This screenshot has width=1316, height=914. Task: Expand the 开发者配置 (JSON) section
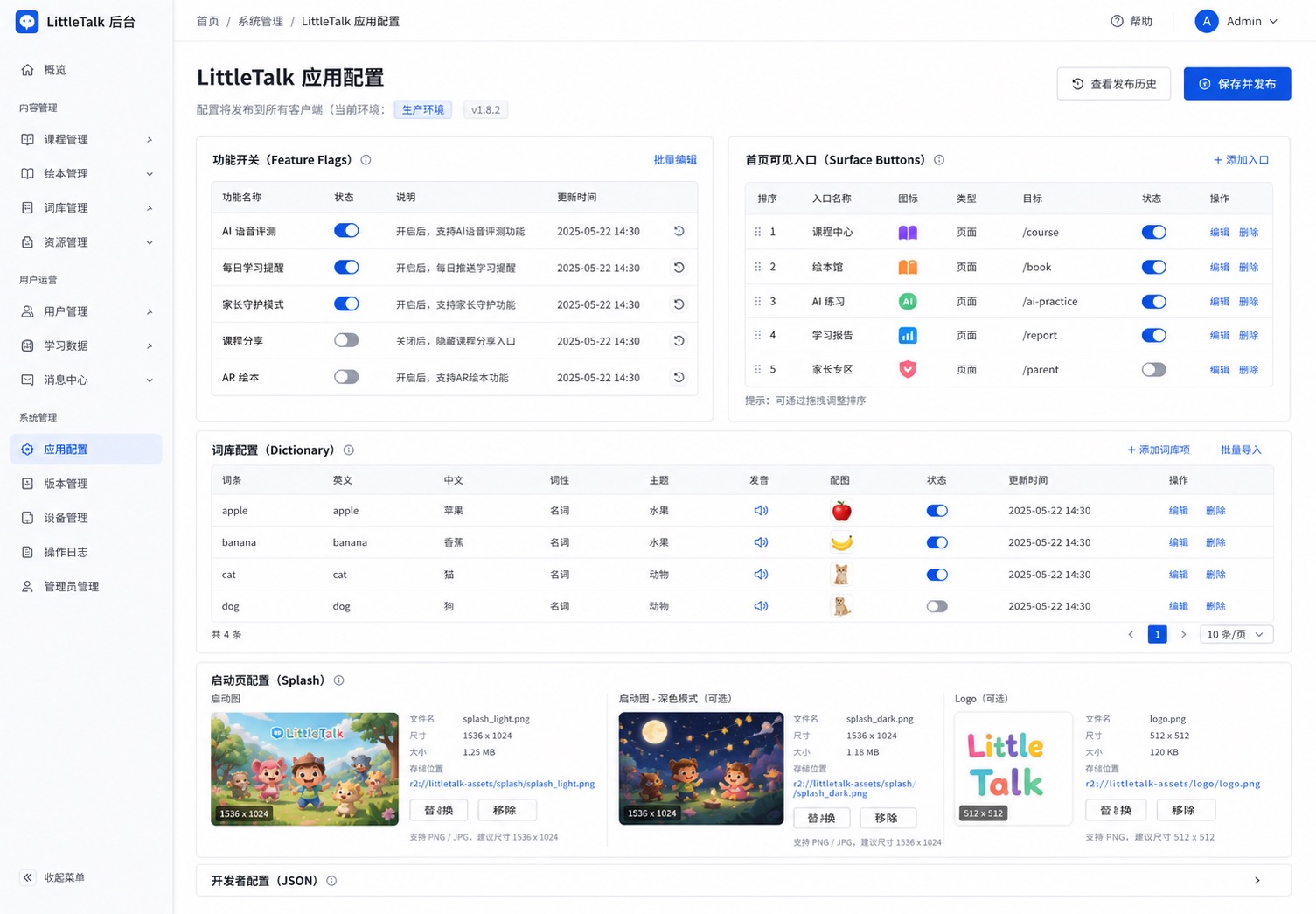tap(1257, 881)
